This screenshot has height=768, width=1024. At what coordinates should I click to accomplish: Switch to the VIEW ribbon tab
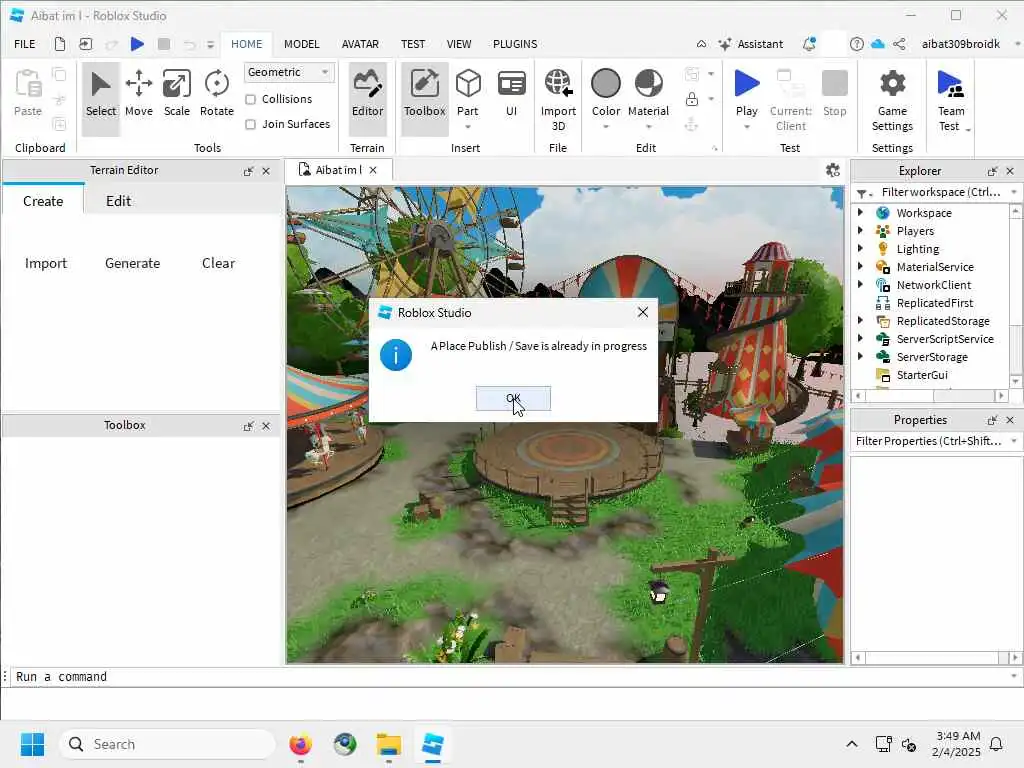(x=458, y=44)
